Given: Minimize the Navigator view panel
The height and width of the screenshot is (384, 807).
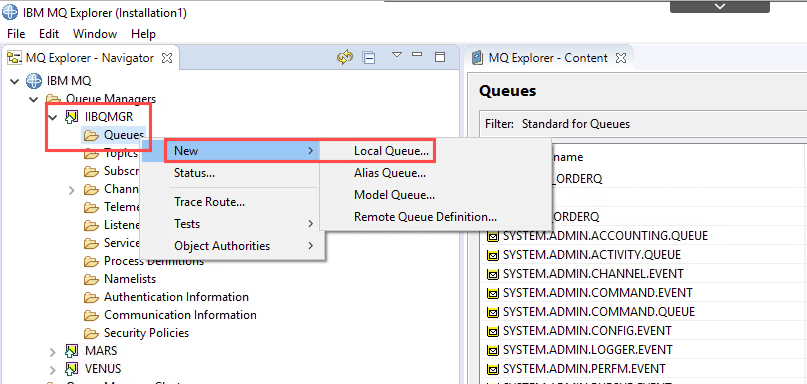Looking at the screenshot, I should tap(417, 54).
